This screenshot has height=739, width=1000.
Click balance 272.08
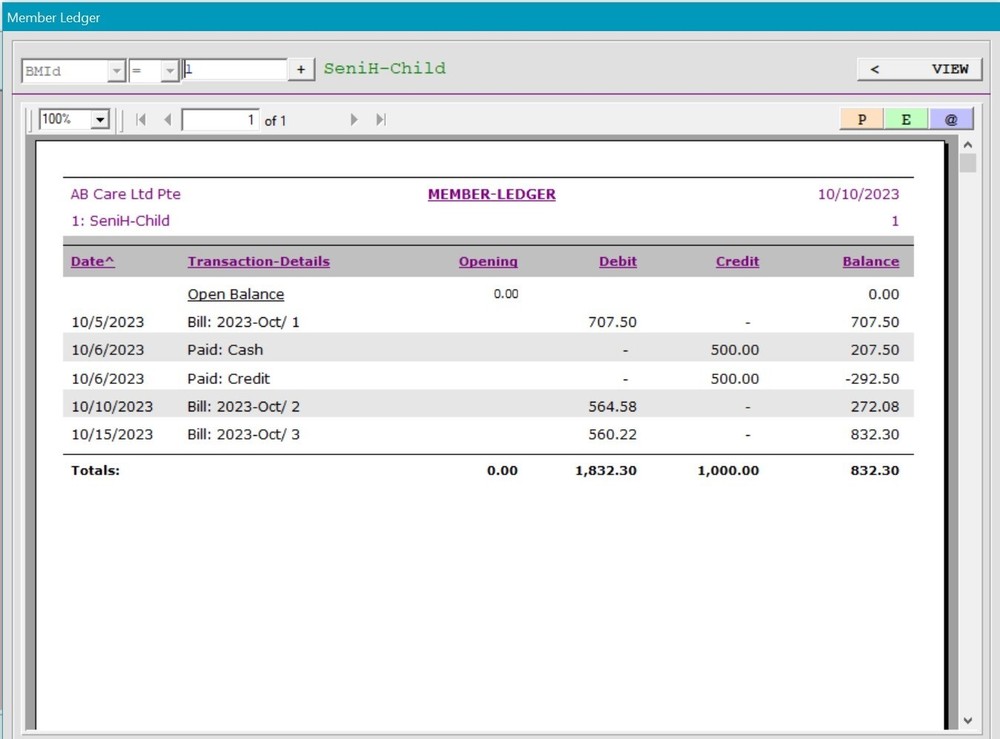coord(875,407)
